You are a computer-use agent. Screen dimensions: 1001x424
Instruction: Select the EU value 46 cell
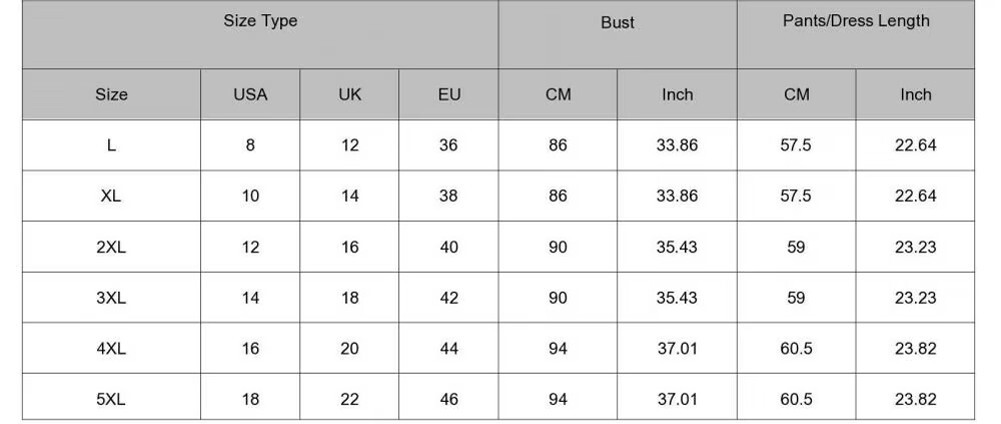(x=449, y=399)
